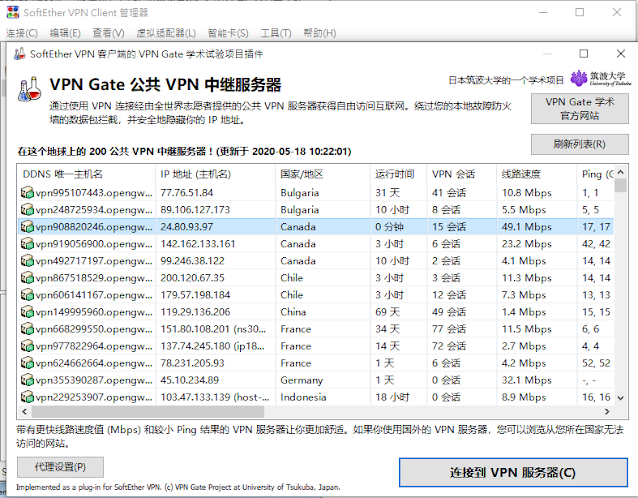The width and height of the screenshot is (638, 498).
Task: Click 刷新列表(R) to refresh servers
Action: (x=579, y=144)
